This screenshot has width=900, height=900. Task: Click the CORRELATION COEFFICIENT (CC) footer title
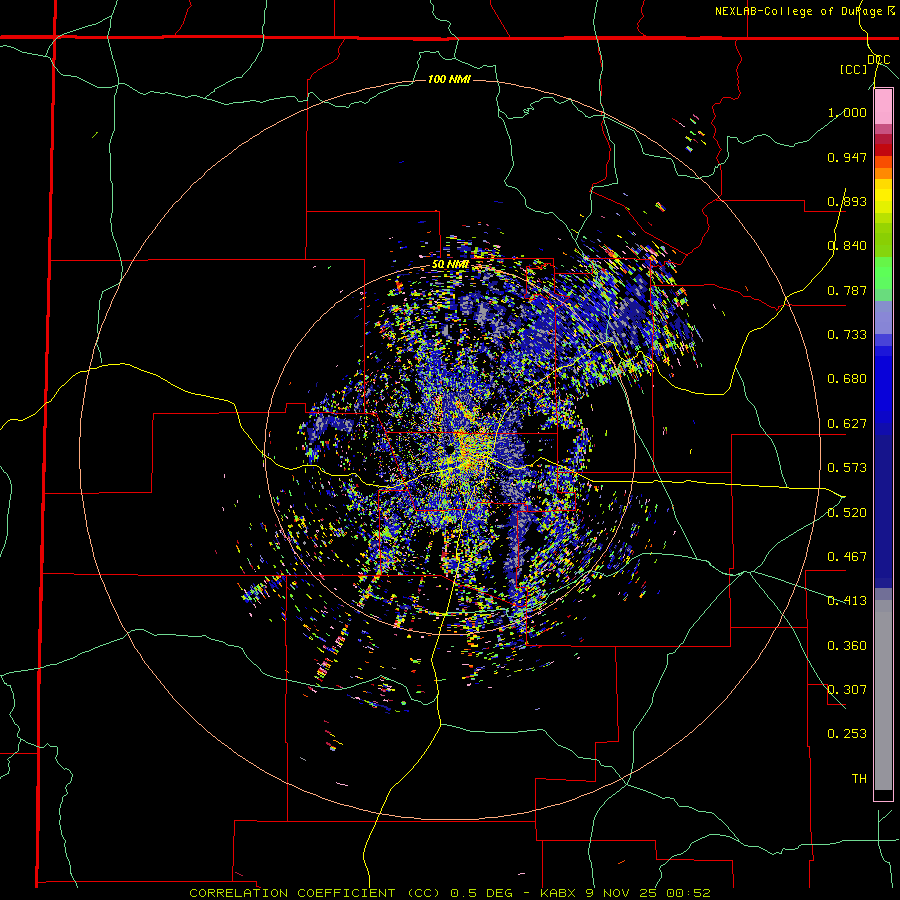click(315, 893)
